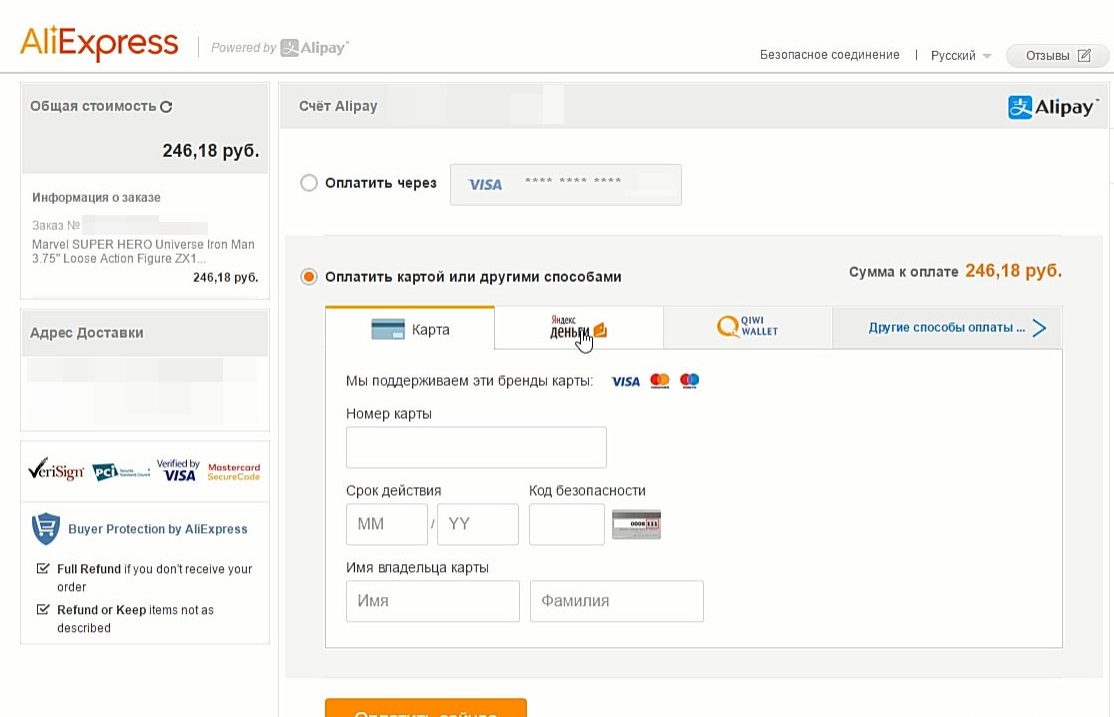This screenshot has width=1114, height=717.
Task: Click the MasterCard brand icon under supported cards
Action: [x=659, y=382]
